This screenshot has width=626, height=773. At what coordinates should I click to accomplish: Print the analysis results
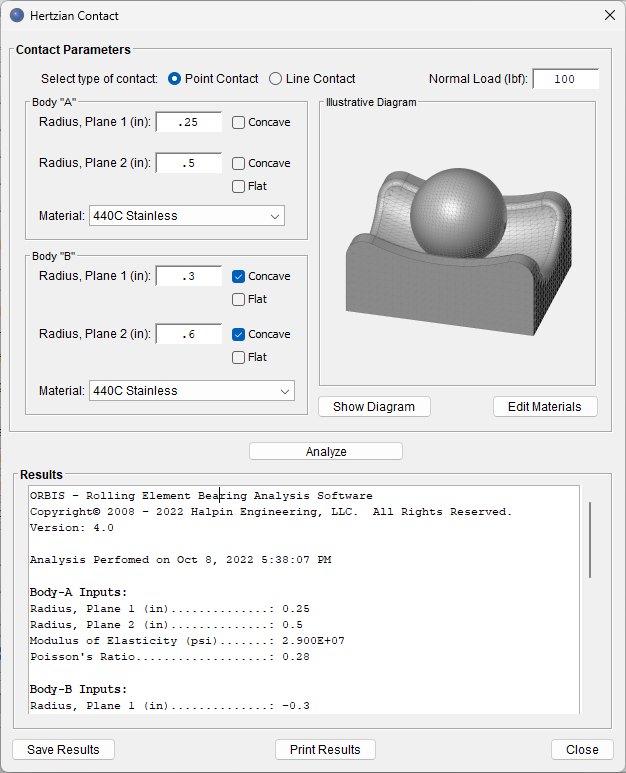(x=325, y=749)
